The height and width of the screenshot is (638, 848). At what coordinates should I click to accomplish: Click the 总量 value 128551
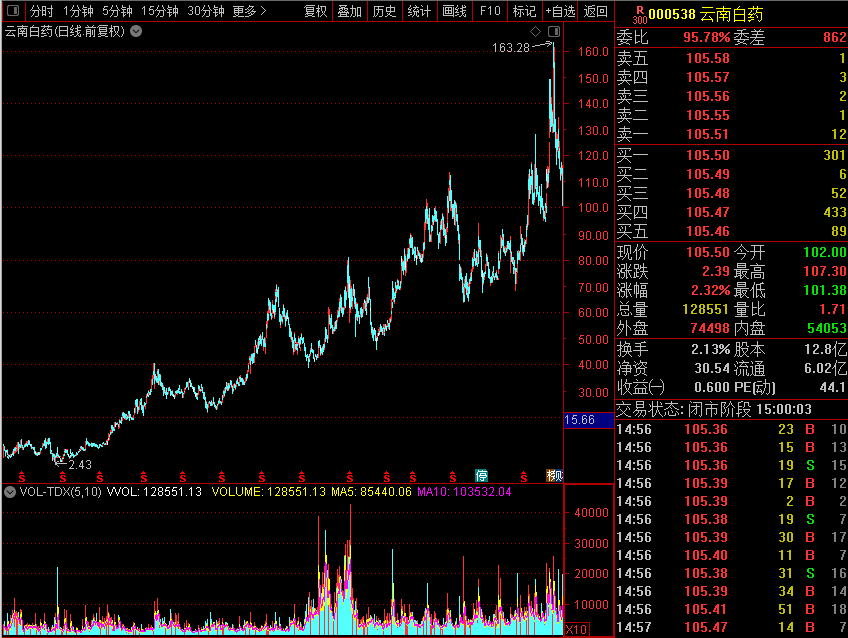pyautogui.click(x=705, y=309)
